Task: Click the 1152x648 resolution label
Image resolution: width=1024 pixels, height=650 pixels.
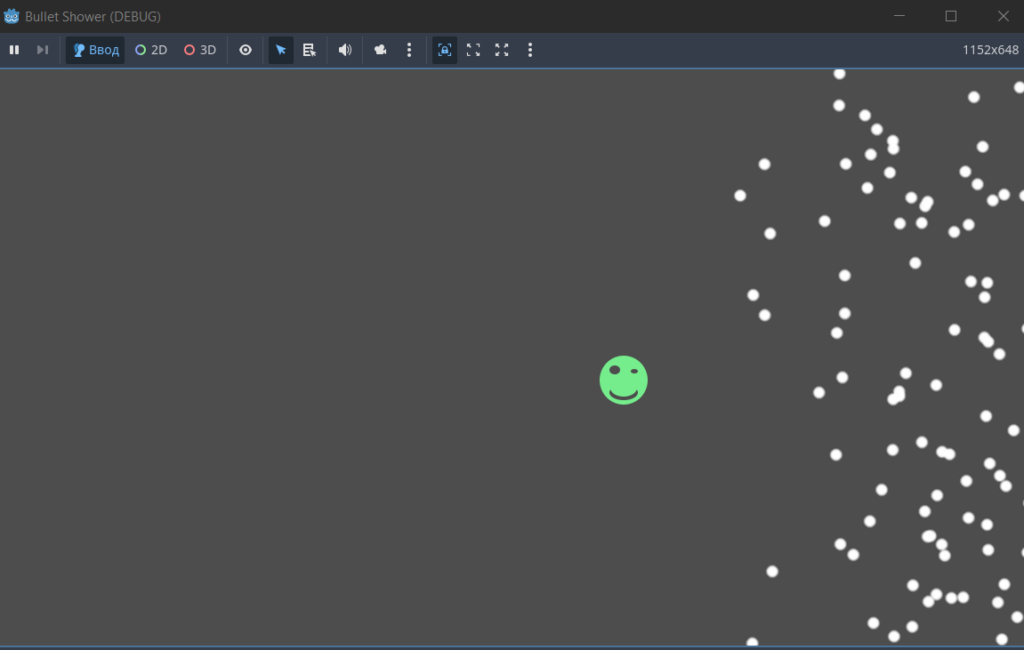Action: (x=990, y=50)
